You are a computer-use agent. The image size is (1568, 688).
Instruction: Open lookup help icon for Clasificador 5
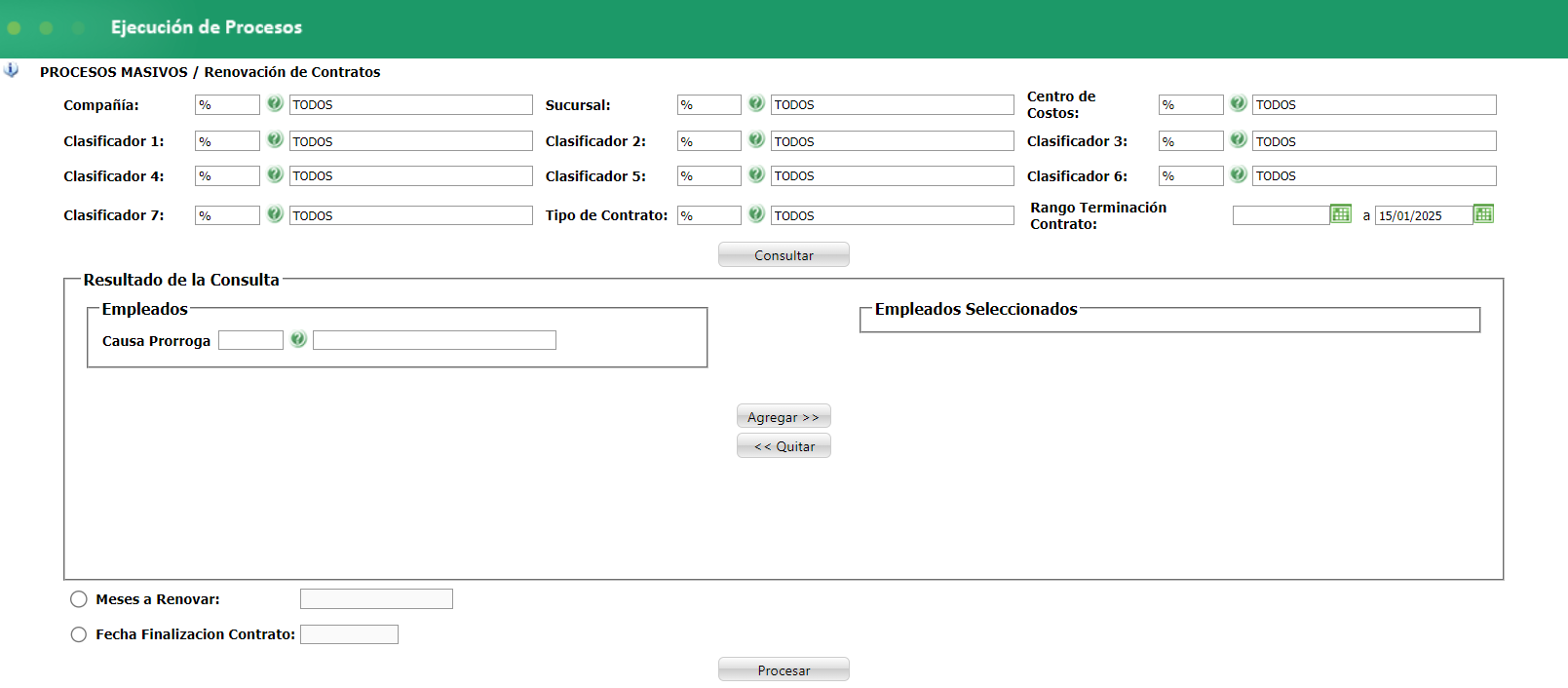point(756,174)
